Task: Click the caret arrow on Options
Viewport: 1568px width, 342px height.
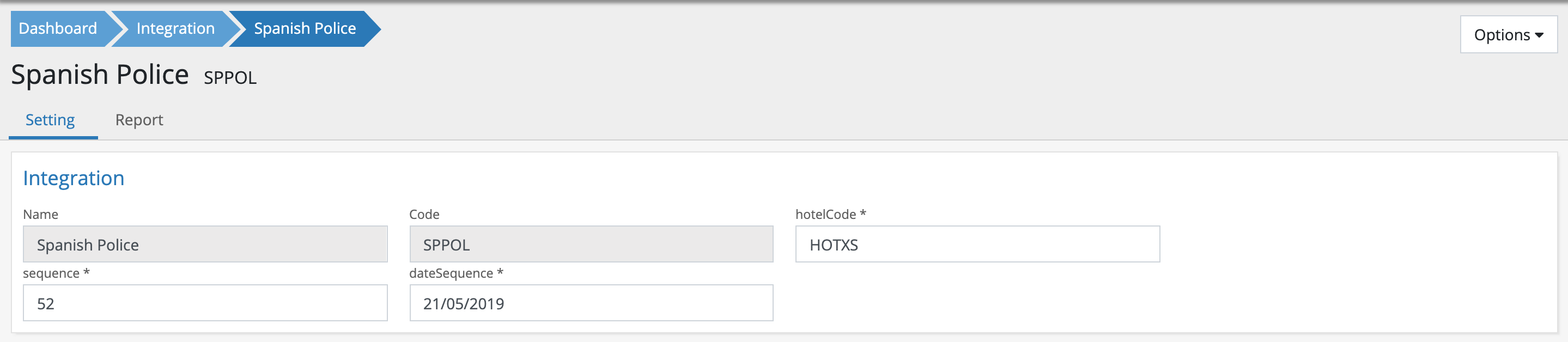Action: (x=1539, y=35)
